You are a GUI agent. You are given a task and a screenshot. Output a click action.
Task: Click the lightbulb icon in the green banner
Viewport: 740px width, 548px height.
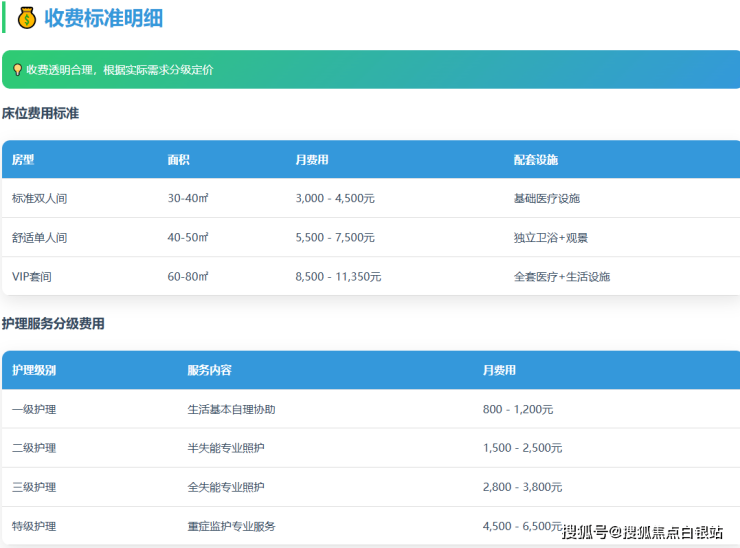tap(17, 70)
